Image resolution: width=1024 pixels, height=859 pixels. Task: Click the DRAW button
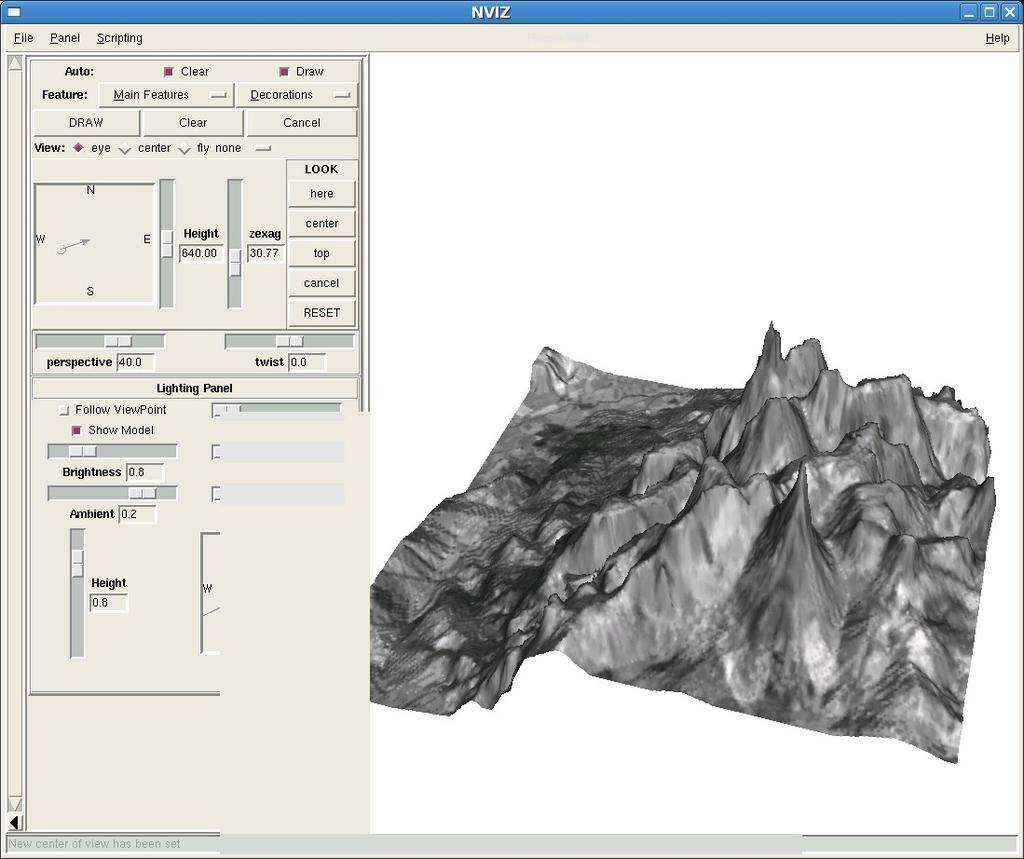tap(86, 123)
